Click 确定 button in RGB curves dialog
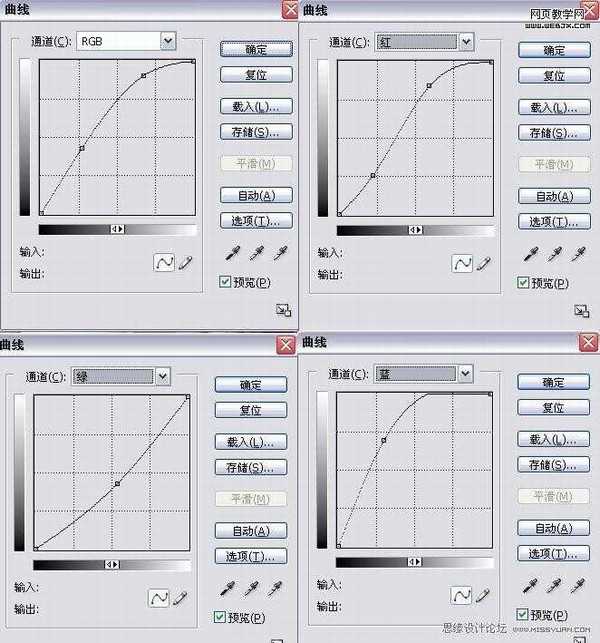 (256, 50)
